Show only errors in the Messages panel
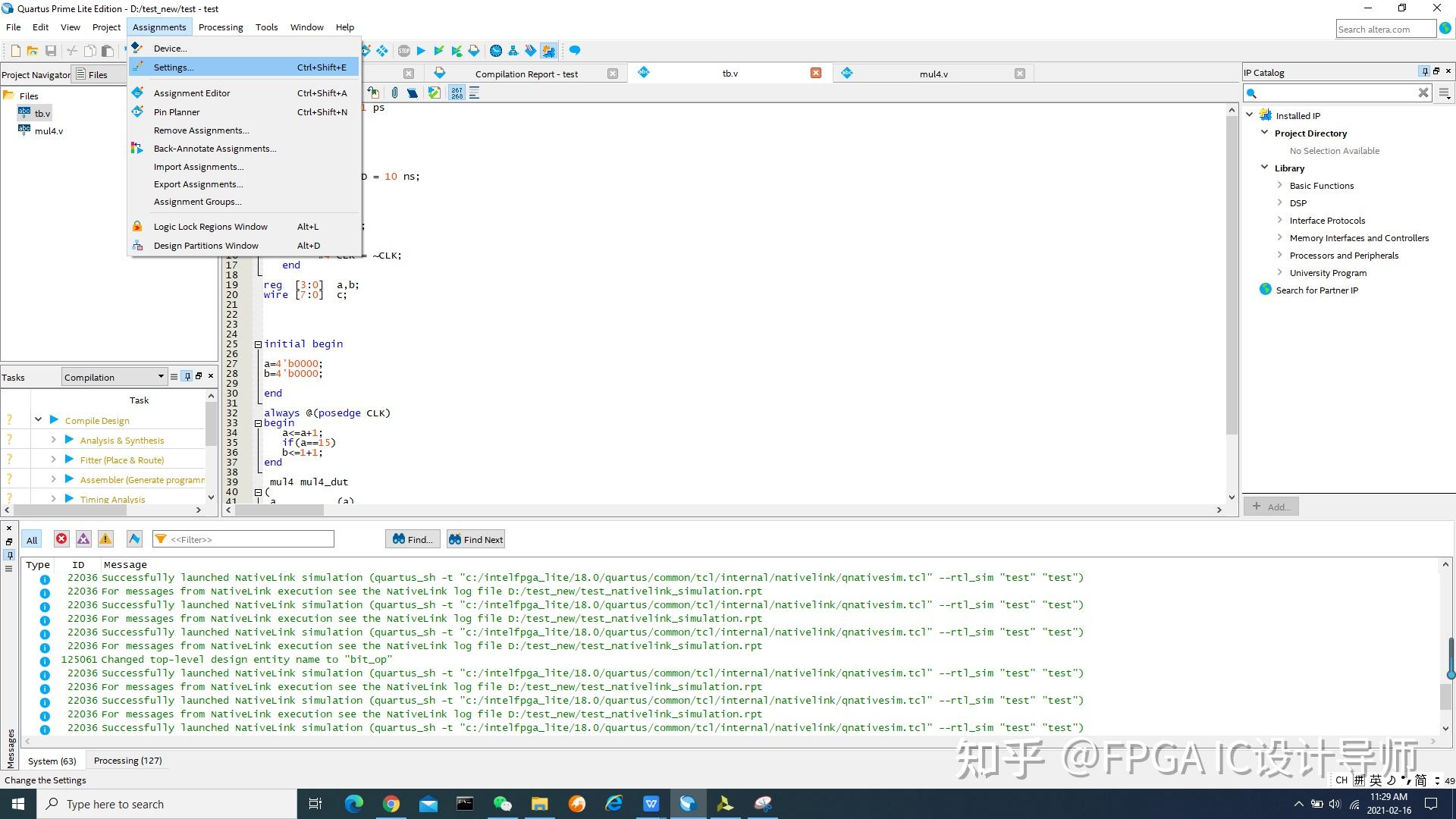This screenshot has width=1456, height=819. point(61,538)
